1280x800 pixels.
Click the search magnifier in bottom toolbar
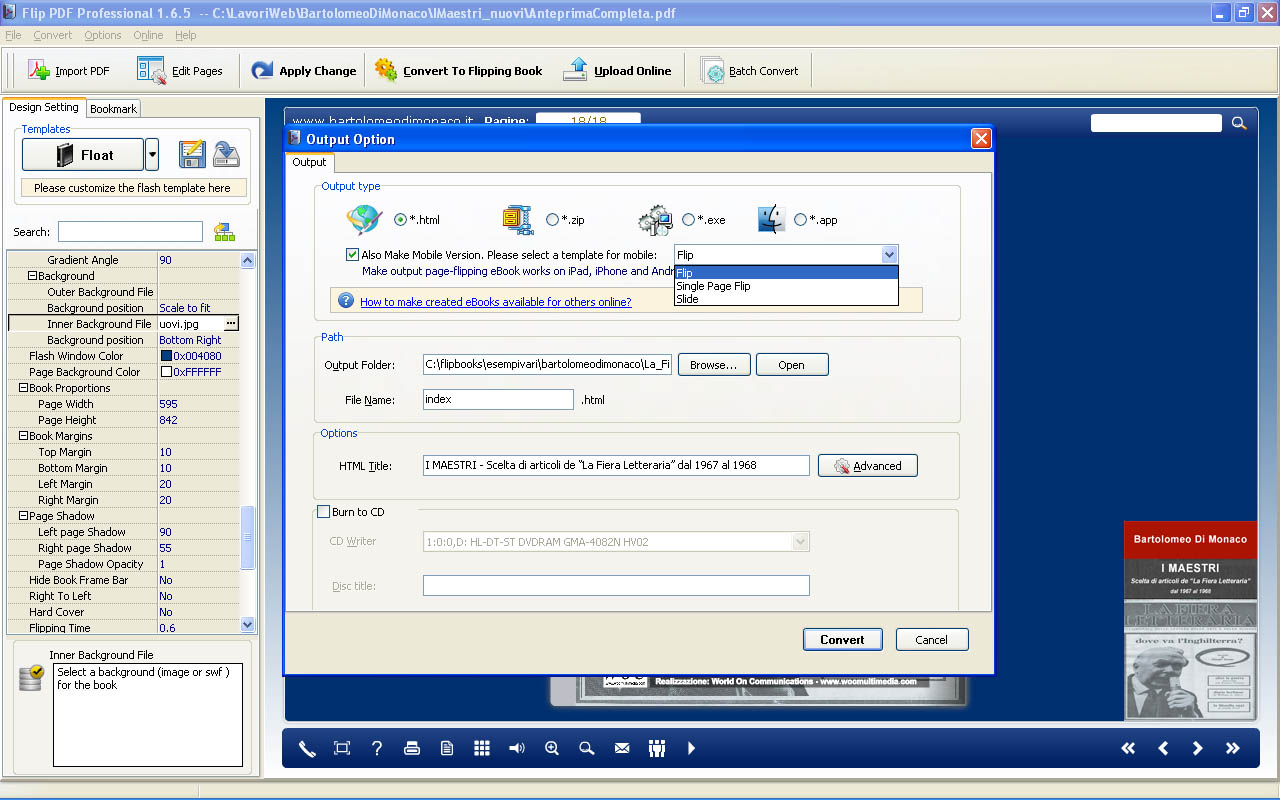[x=587, y=748]
